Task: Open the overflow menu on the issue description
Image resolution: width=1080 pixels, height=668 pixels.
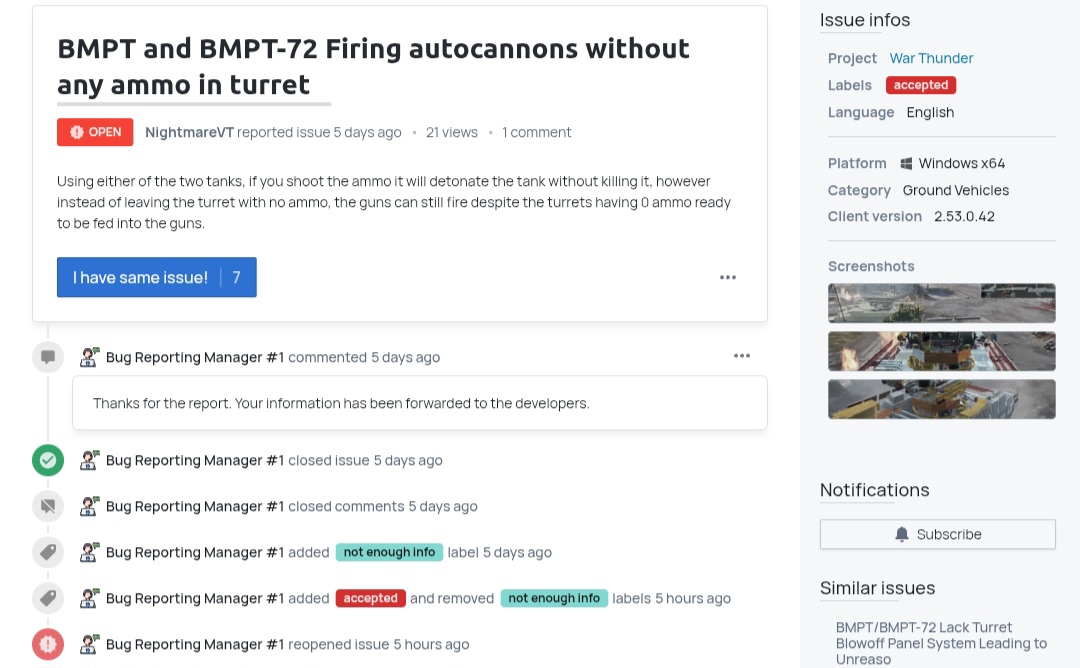Action: 727,277
